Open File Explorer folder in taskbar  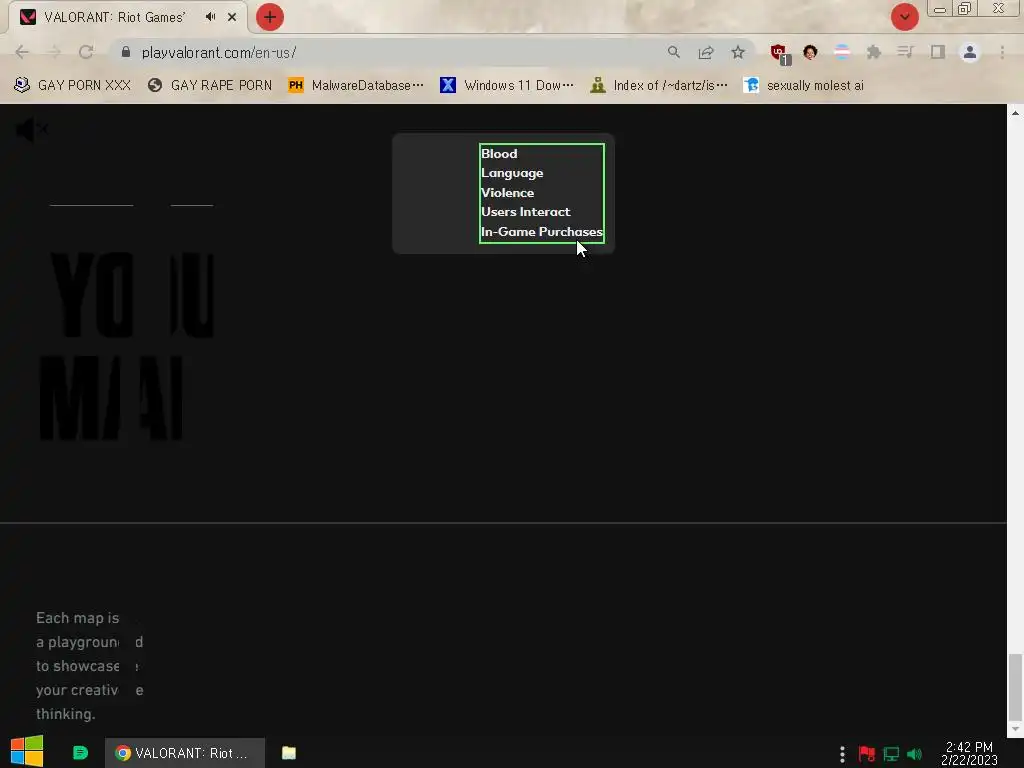click(x=289, y=753)
